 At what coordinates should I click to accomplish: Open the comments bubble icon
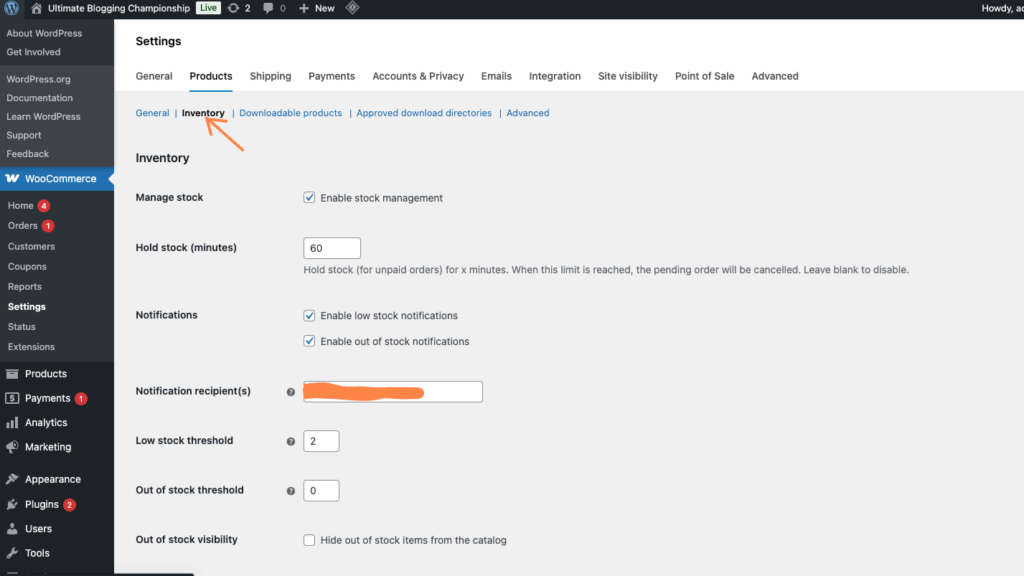tap(268, 8)
